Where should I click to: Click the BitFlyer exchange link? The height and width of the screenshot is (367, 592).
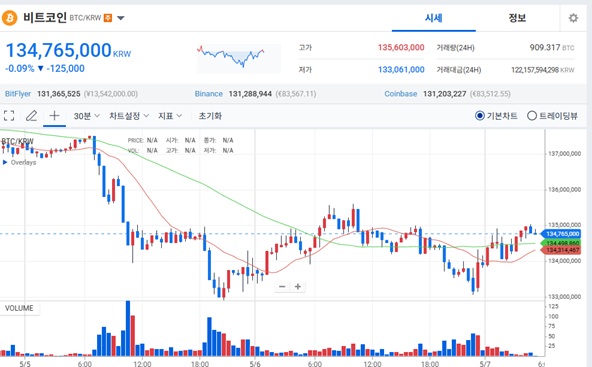(18, 94)
